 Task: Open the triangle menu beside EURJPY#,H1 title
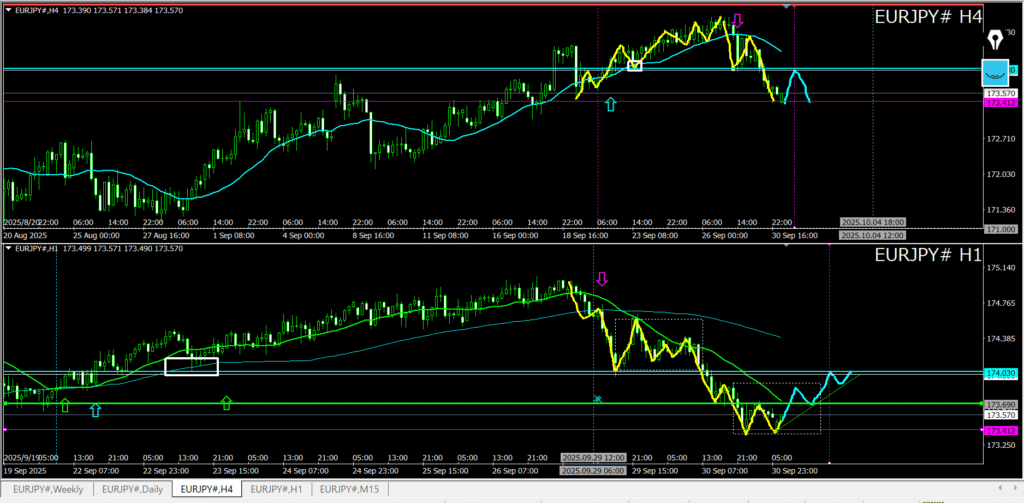(7, 248)
